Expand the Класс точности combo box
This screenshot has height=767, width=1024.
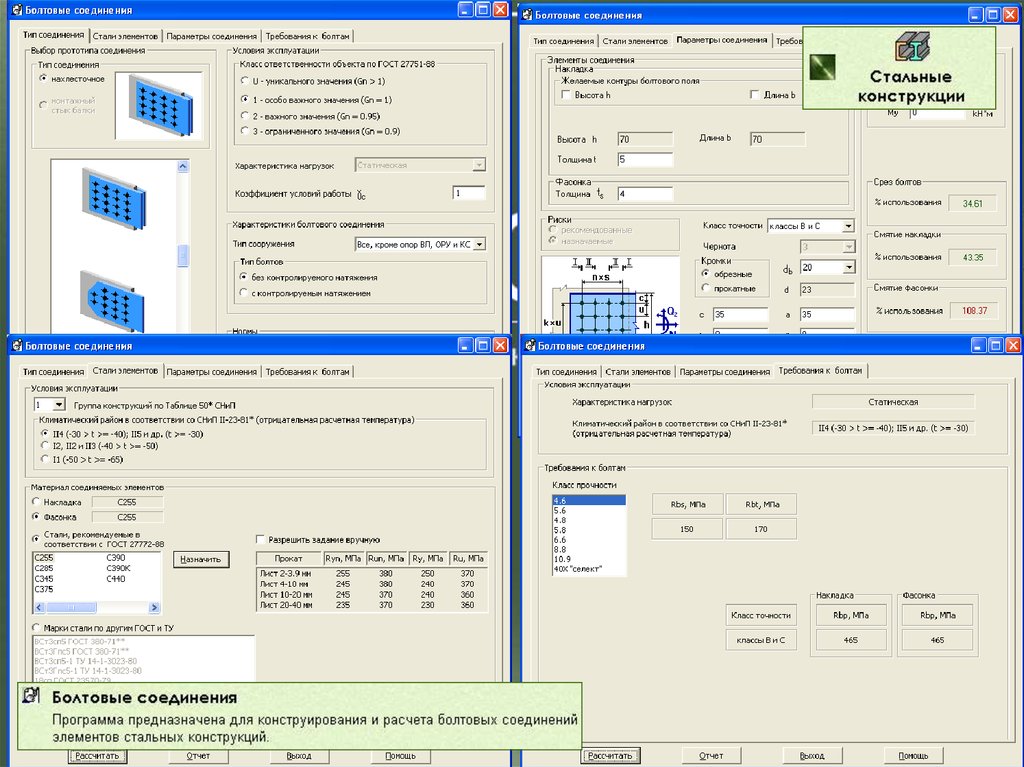point(848,226)
